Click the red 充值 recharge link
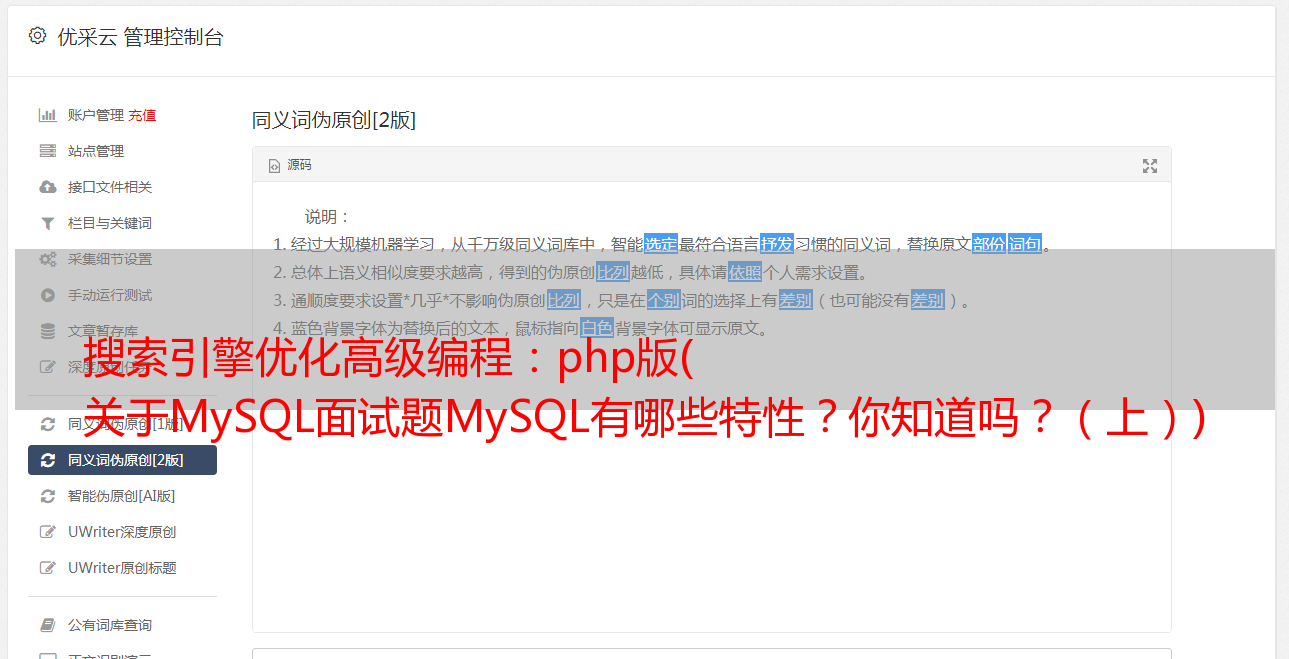This screenshot has width=1289, height=659. pyautogui.click(x=142, y=115)
